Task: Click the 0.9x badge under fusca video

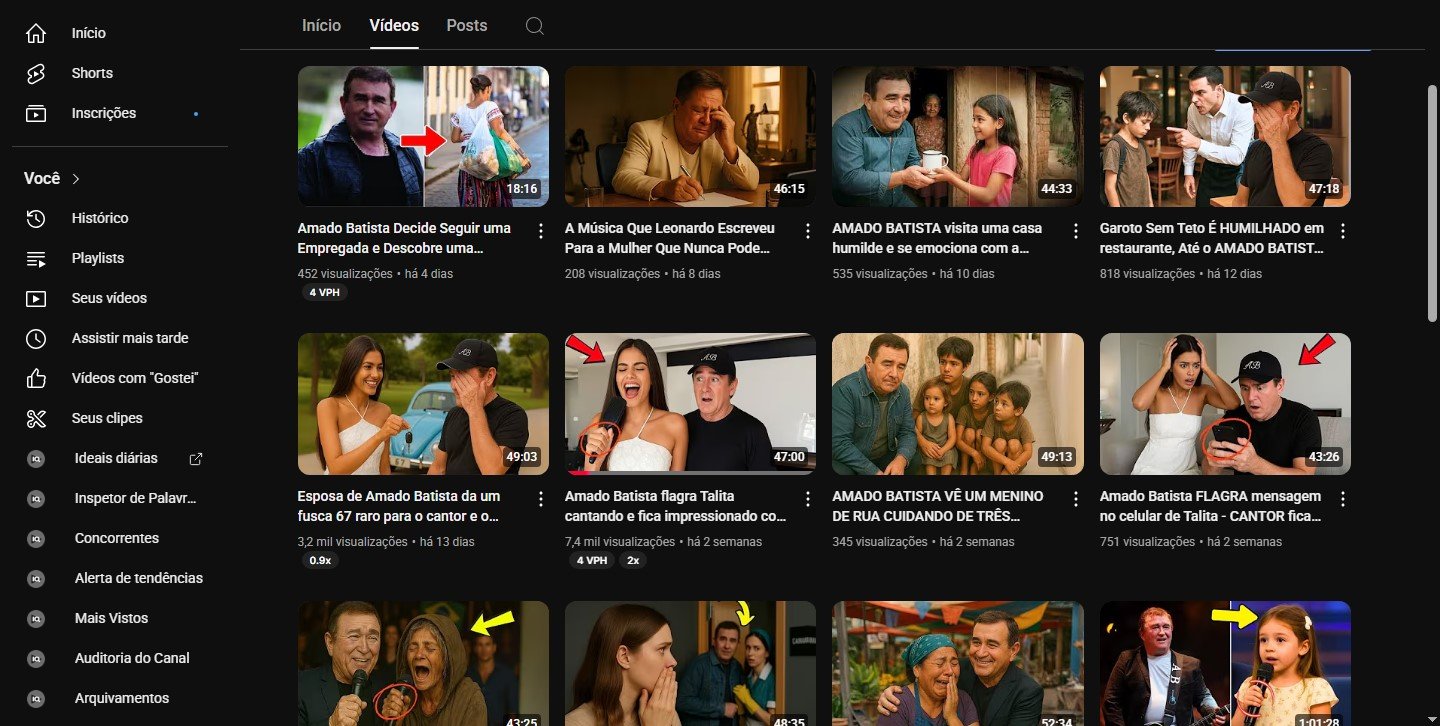Action: click(320, 561)
